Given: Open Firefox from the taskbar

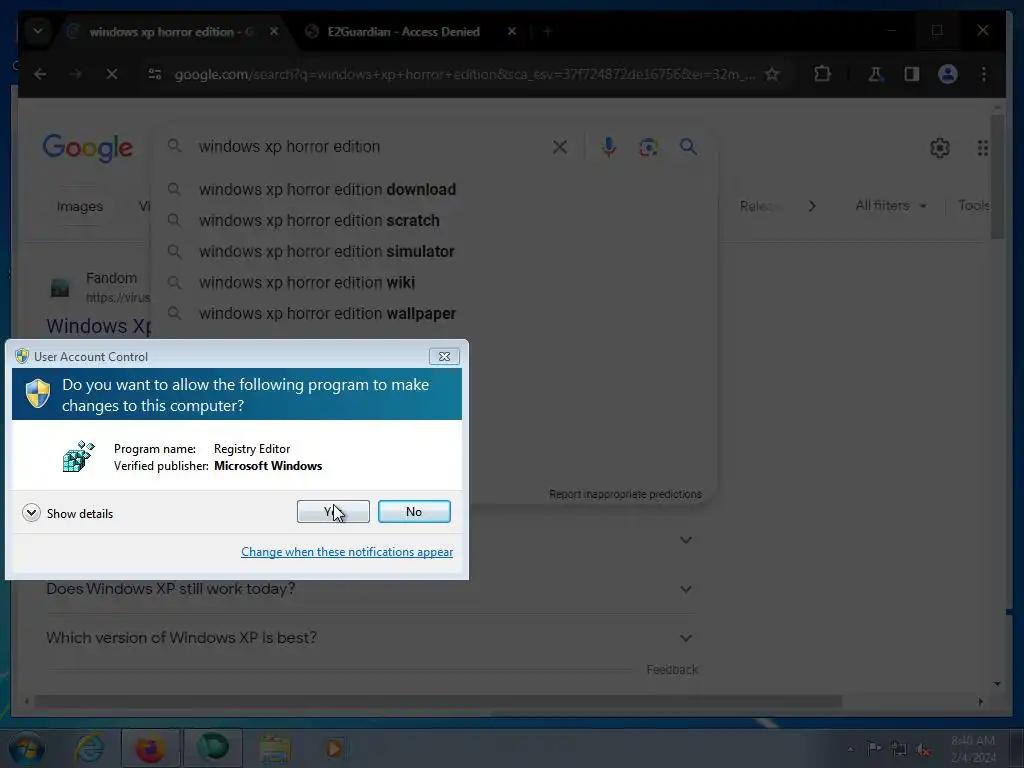Looking at the screenshot, I should 150,748.
